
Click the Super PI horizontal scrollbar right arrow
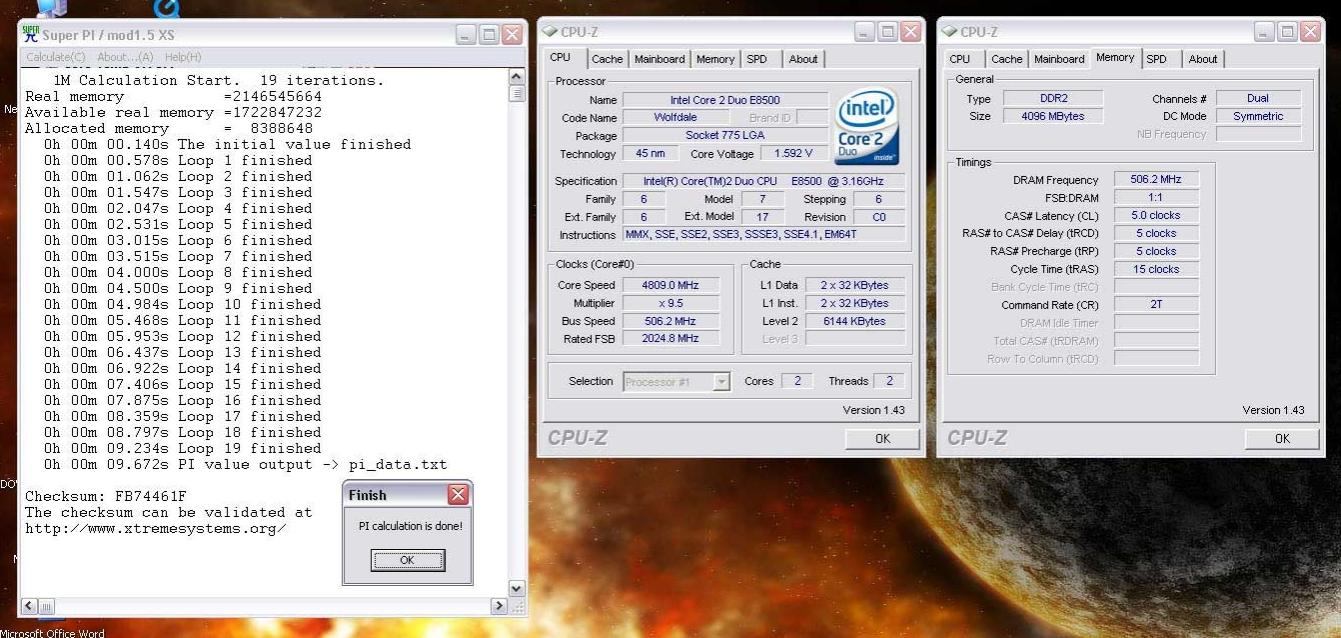(x=499, y=606)
